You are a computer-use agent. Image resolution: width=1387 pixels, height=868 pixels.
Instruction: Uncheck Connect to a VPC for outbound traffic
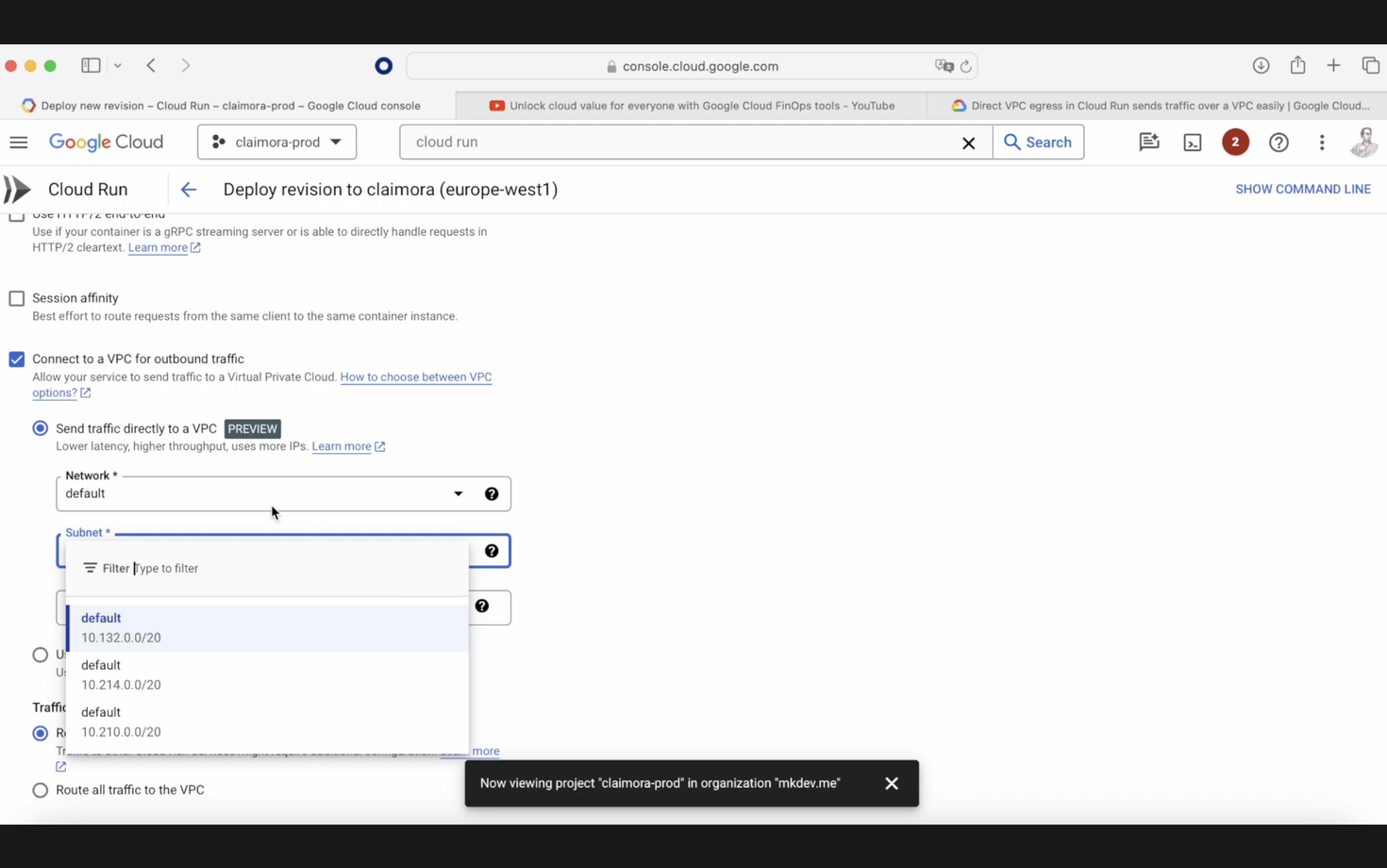[17, 359]
